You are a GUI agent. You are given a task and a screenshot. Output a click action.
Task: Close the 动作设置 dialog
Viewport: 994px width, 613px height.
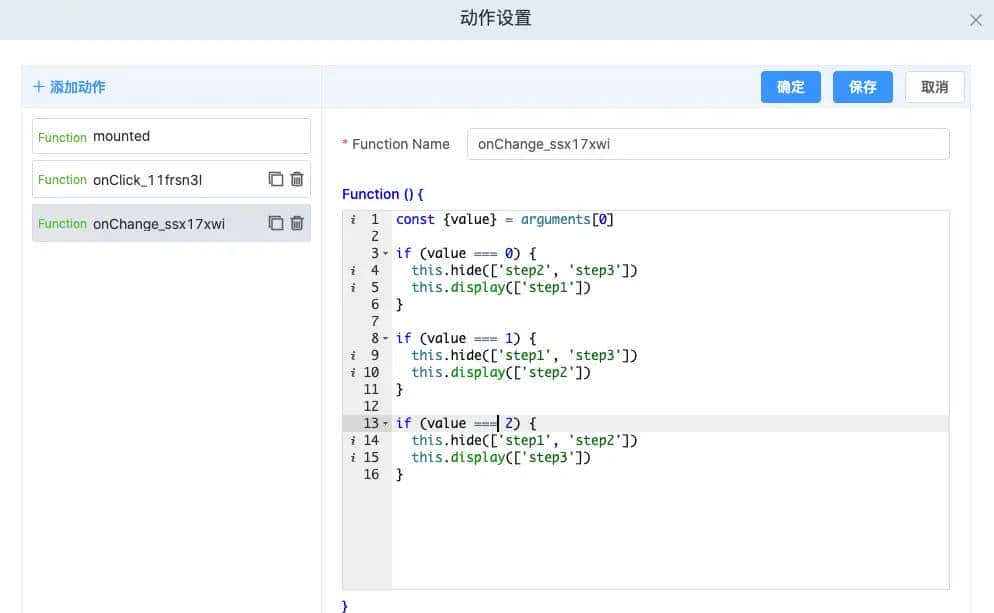[x=976, y=20]
